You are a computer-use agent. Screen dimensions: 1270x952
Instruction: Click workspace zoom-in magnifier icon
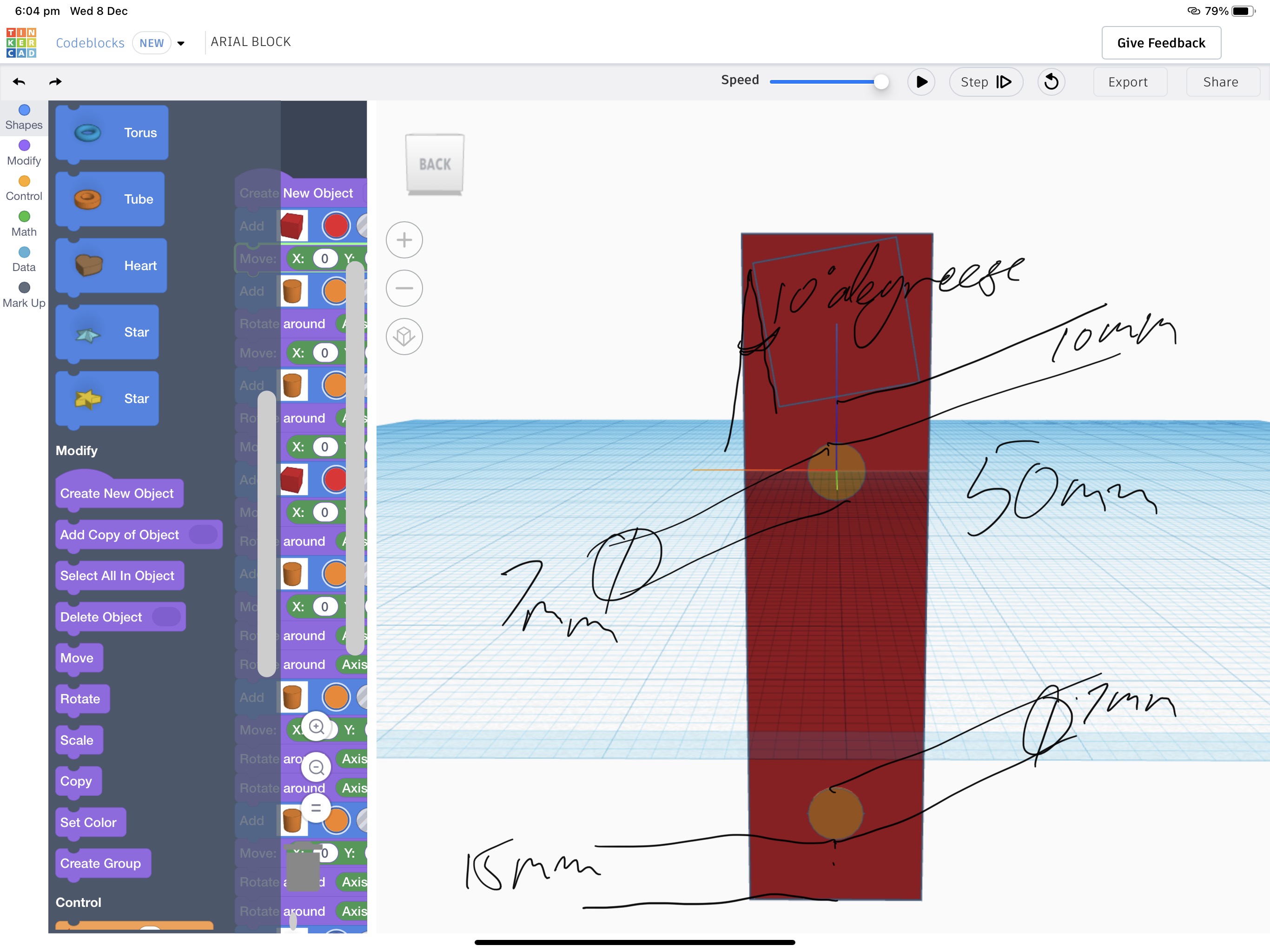coord(317,727)
